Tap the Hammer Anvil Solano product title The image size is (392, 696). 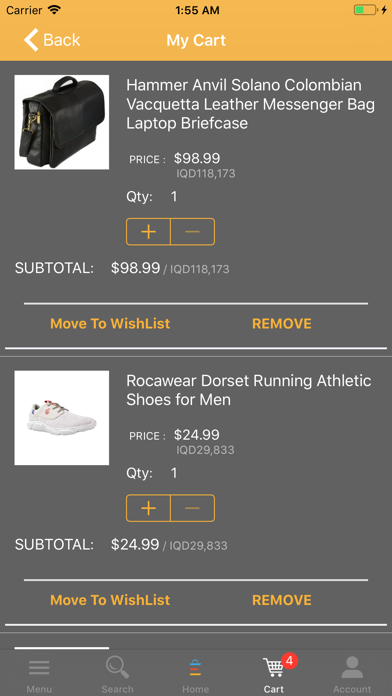coord(250,104)
